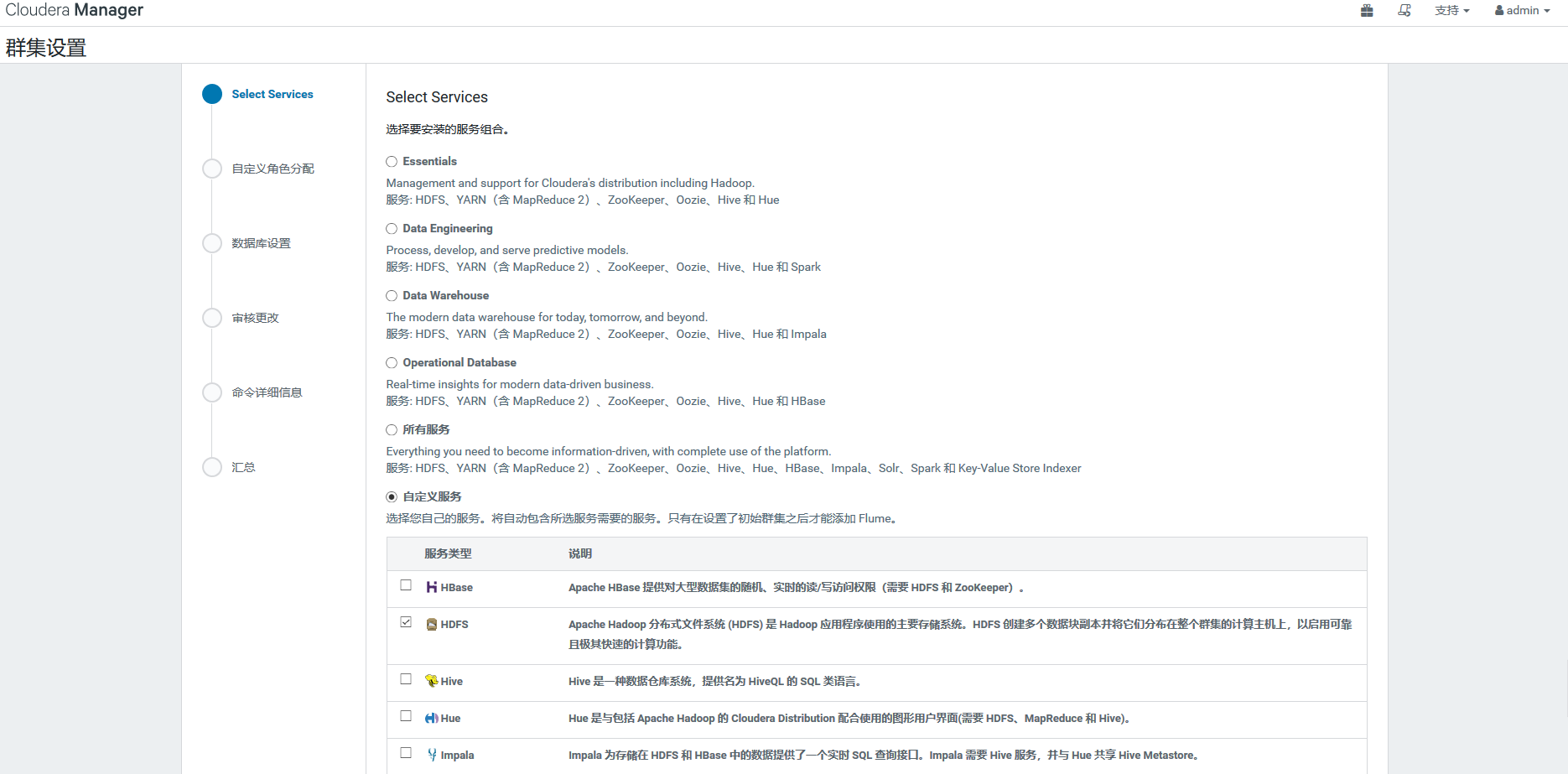Click the 群集设置 page title
This screenshot has height=774, width=1568.
click(46, 48)
